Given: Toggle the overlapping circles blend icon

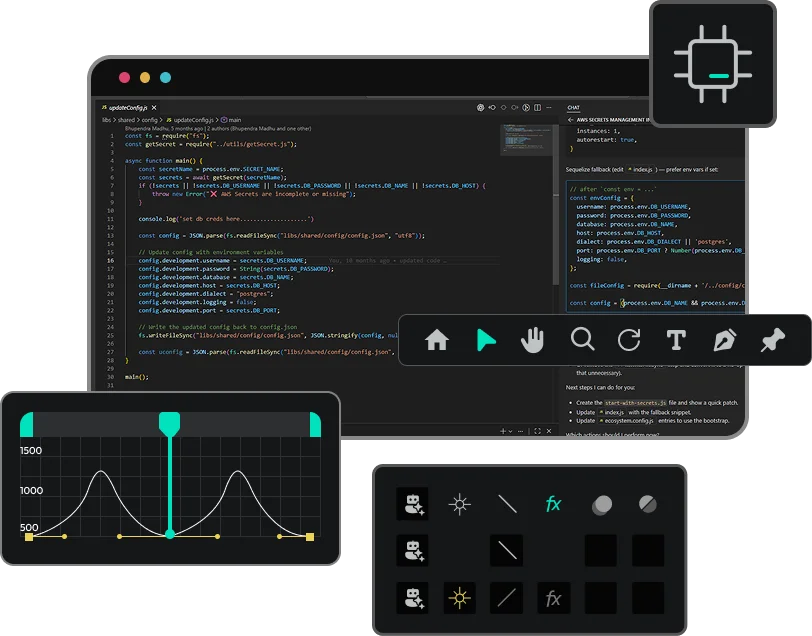Looking at the screenshot, I should point(601,505).
